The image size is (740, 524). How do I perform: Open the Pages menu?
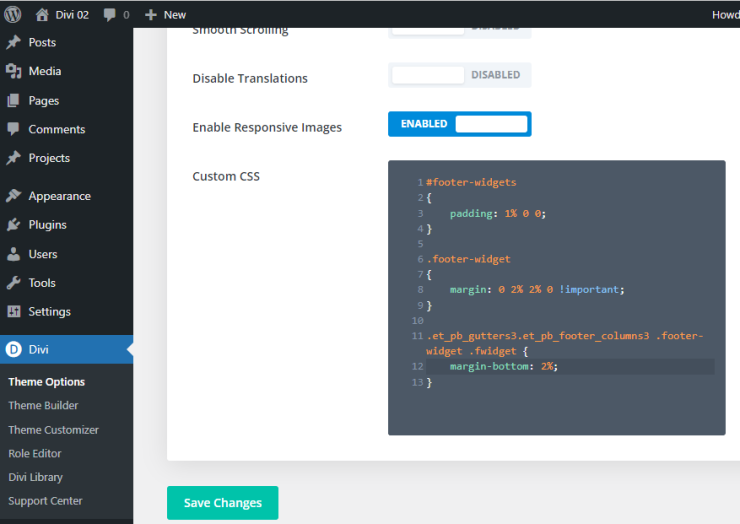67,101
